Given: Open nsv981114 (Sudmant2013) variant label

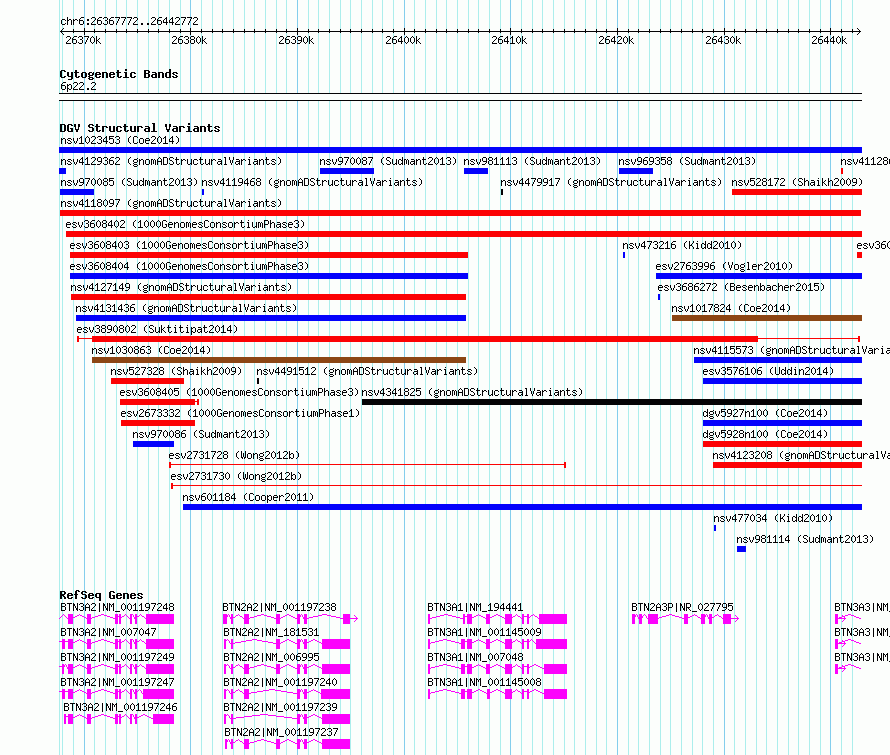Looking at the screenshot, I should click(x=805, y=539).
